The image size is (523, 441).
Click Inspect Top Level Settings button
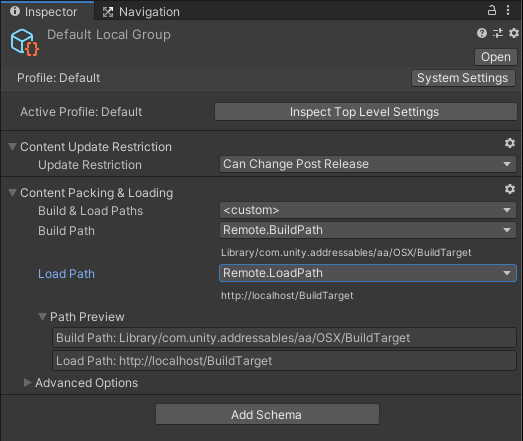click(366, 112)
